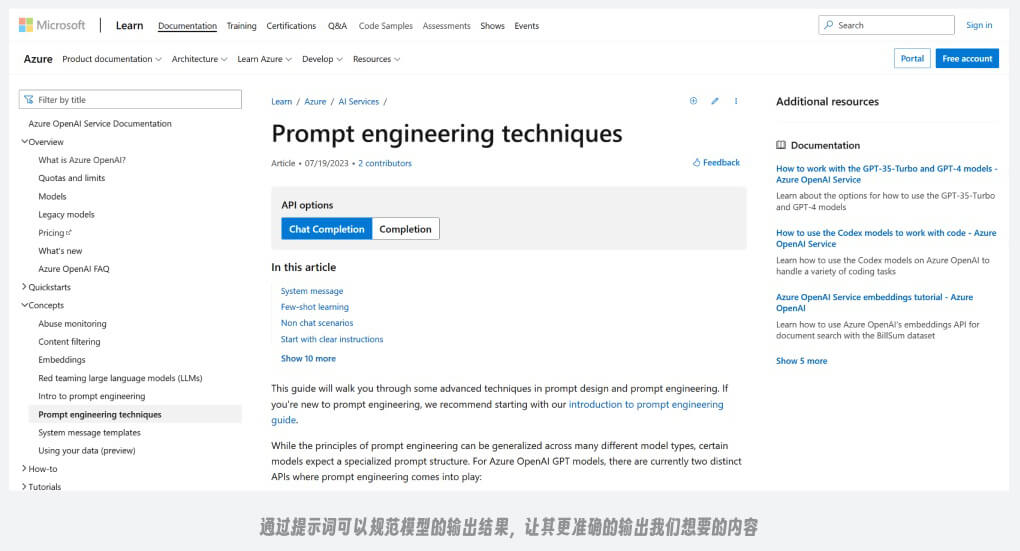Click the Documentation book icon

781,145
